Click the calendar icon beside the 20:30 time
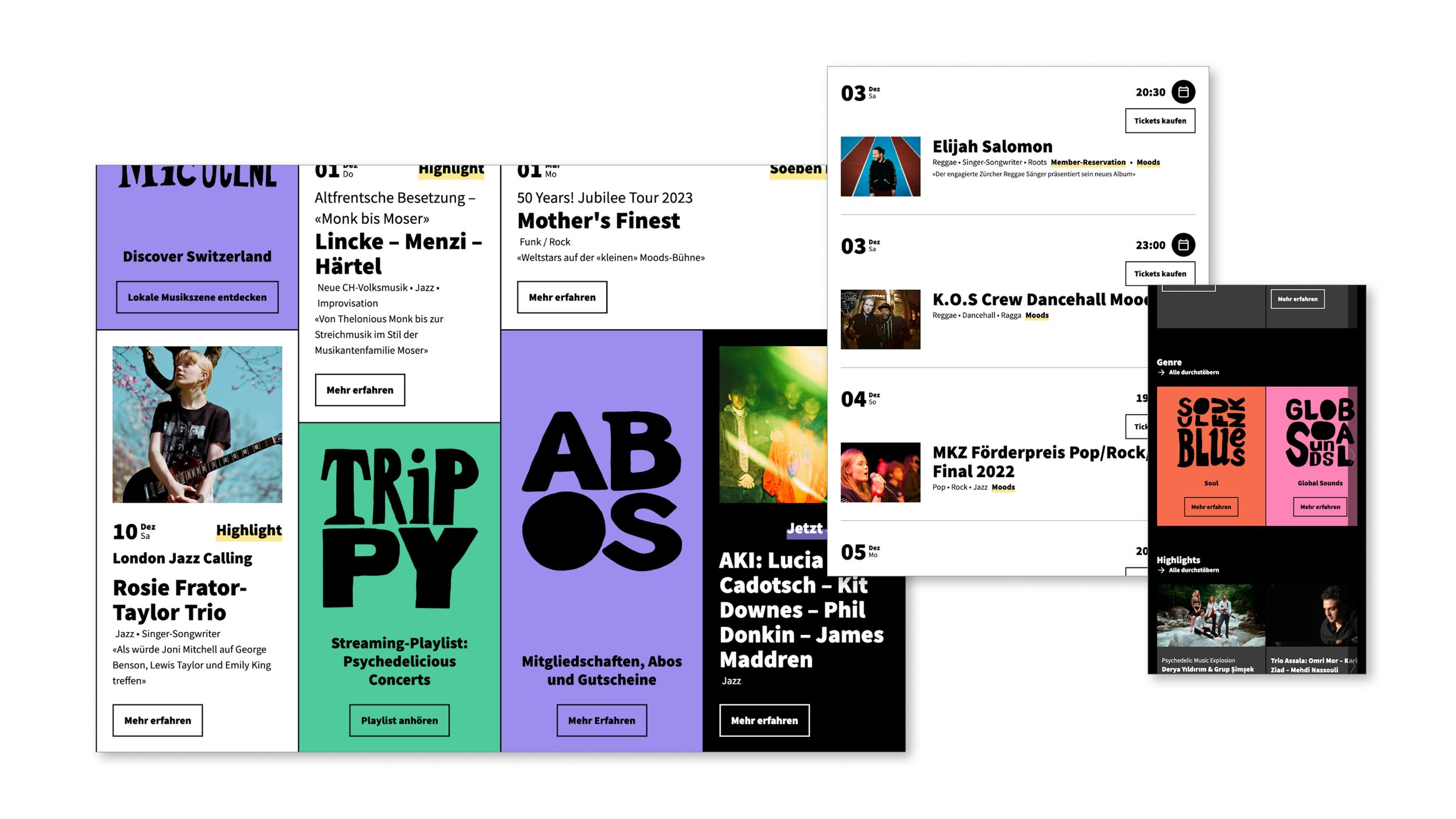This screenshot has width=1456, height=819. coord(1183,92)
